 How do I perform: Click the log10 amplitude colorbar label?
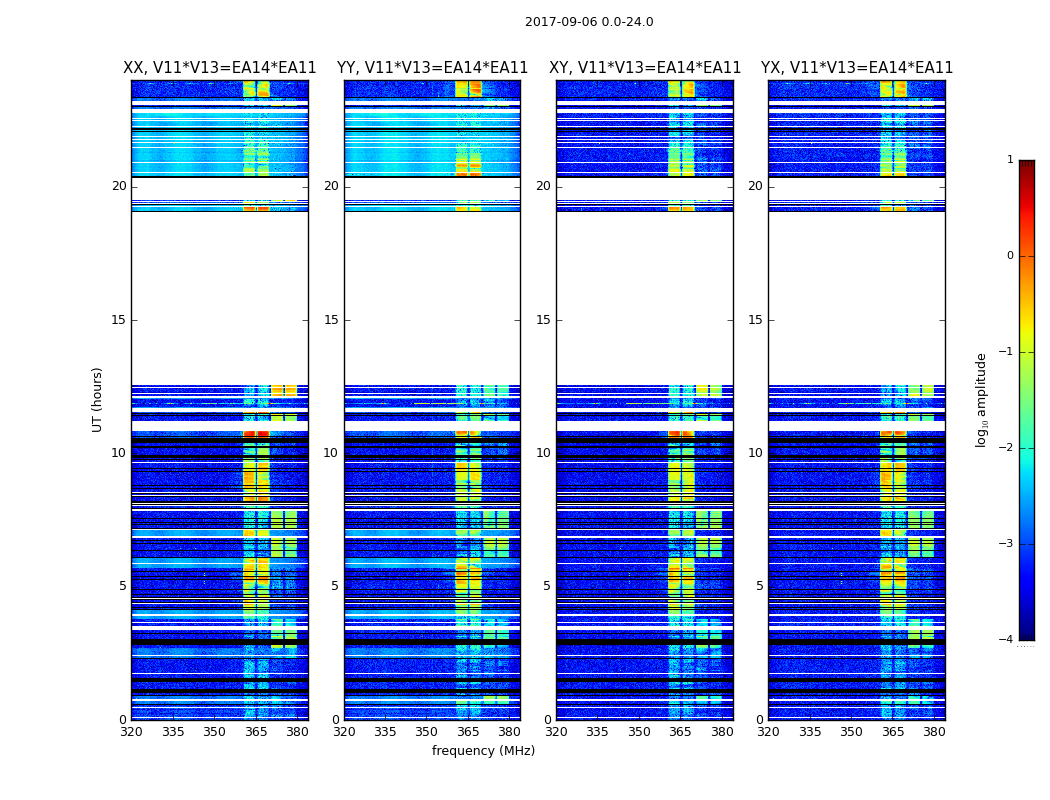pyautogui.click(x=981, y=400)
